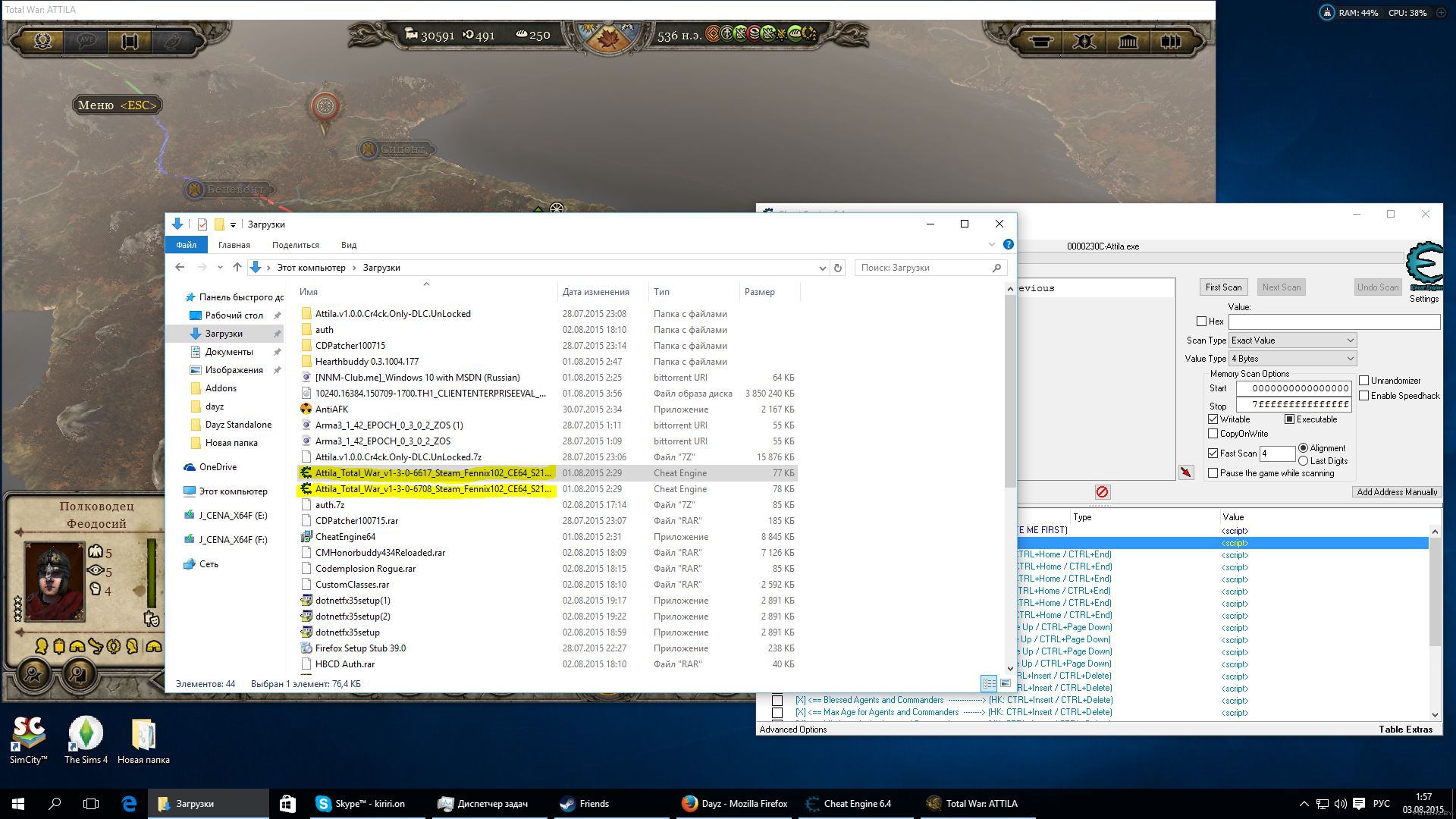Viewport: 1456px width, 819px height.
Task: Toggle the Writable checkbox
Action: point(1213,419)
